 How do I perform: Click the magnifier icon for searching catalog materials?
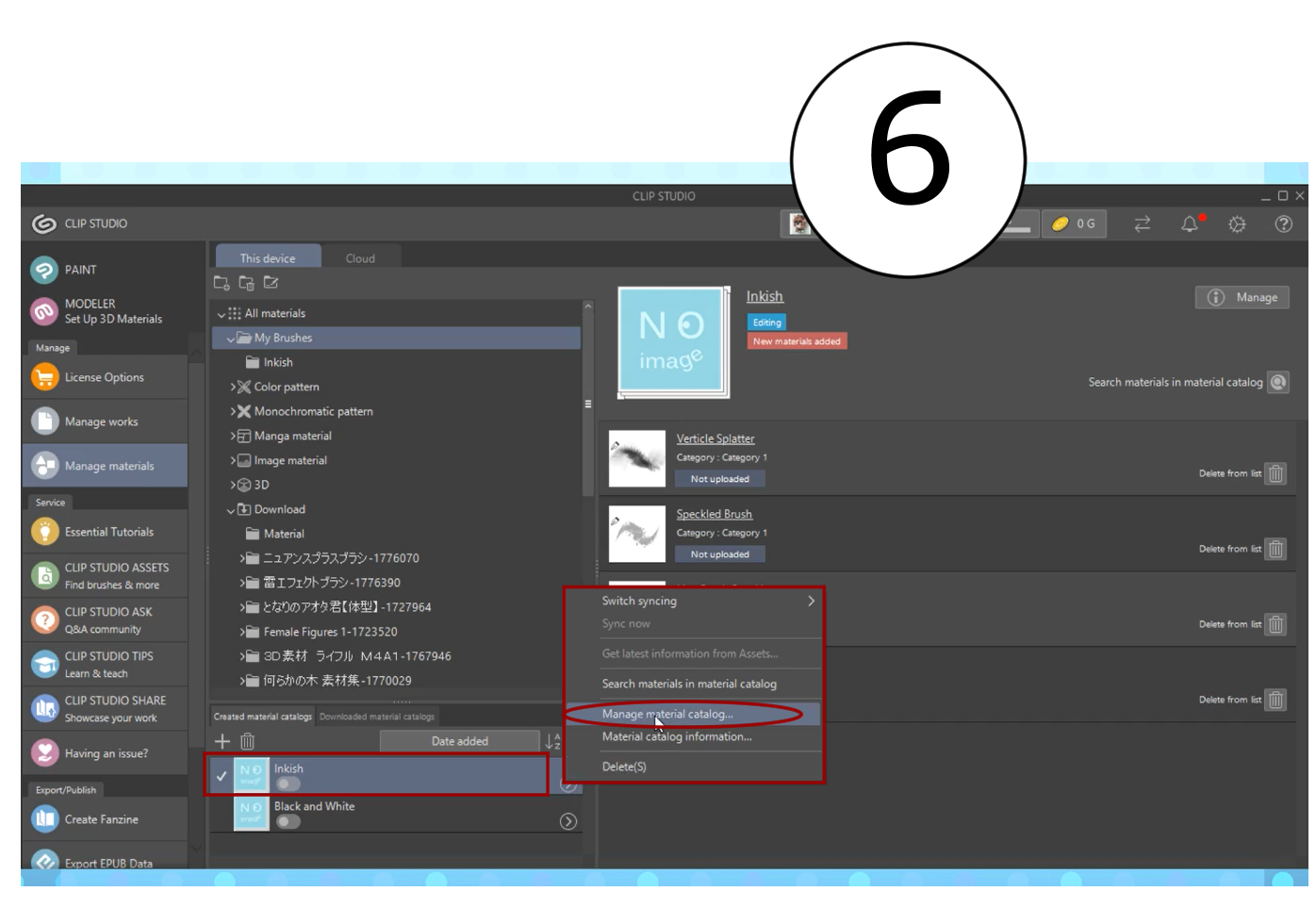point(1278,382)
